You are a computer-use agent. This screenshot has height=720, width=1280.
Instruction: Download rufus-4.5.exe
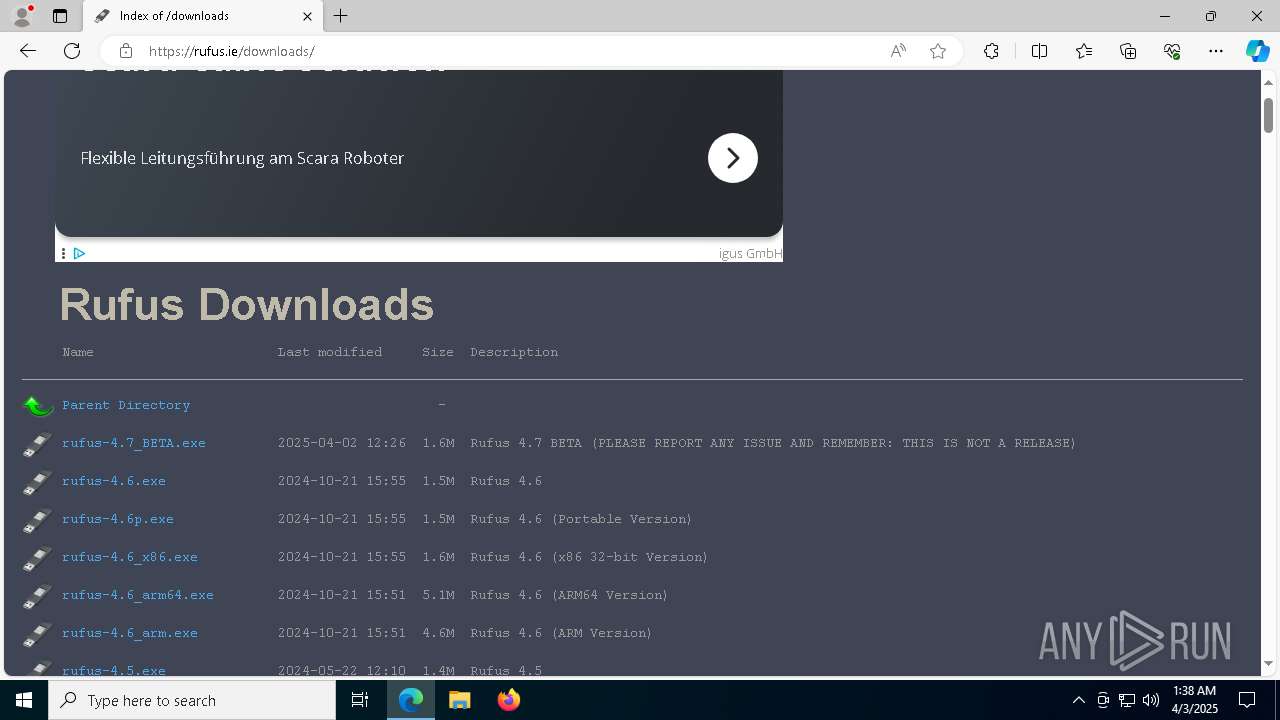[x=114, y=670]
